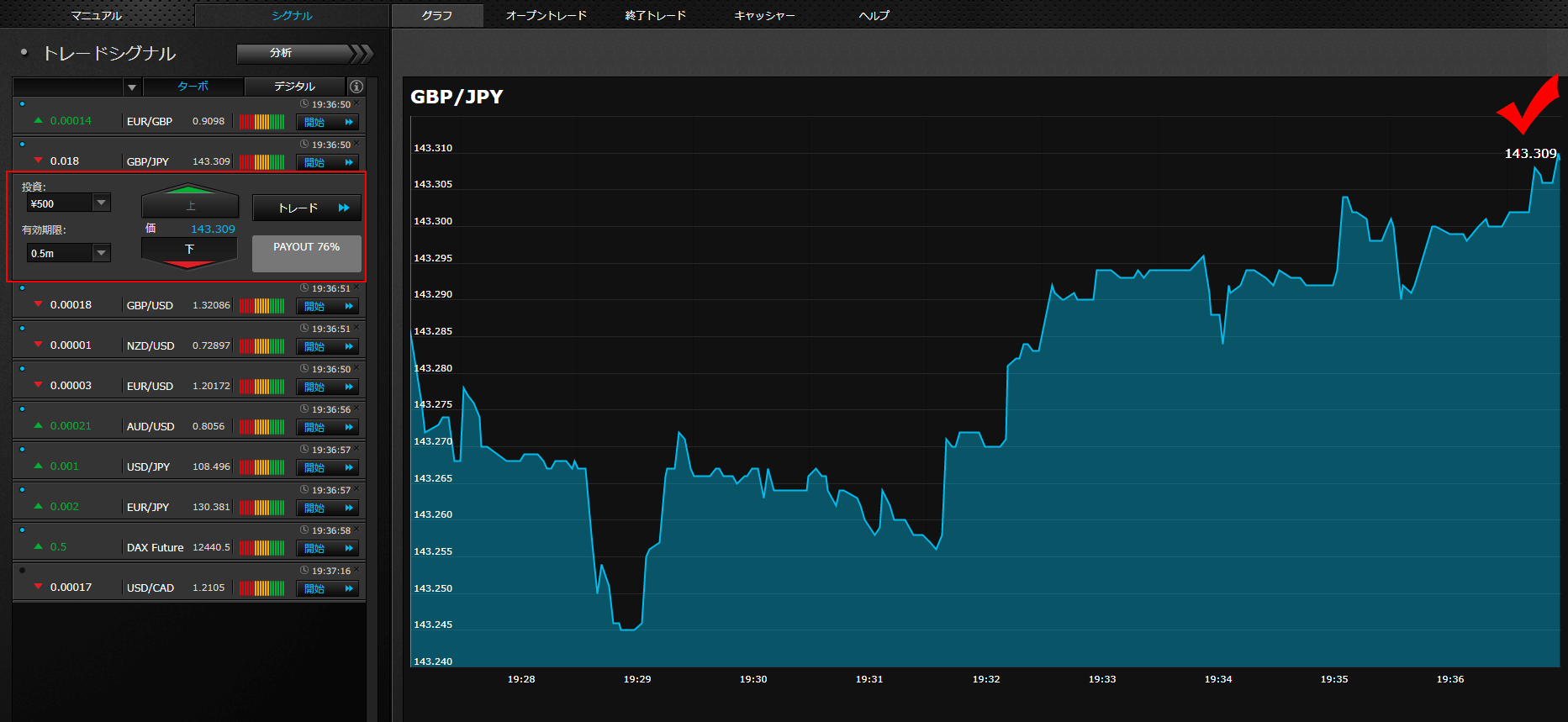Start the GBP/JPY signal with 開始

pos(328,162)
